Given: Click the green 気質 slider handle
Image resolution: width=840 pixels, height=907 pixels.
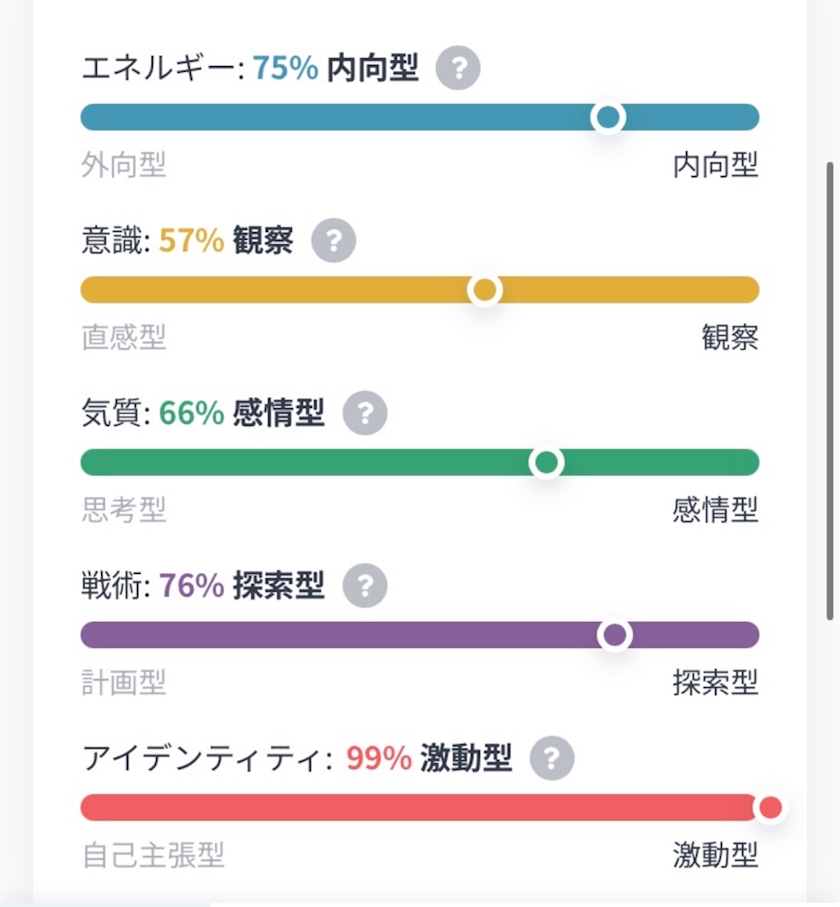Looking at the screenshot, I should point(546,462).
